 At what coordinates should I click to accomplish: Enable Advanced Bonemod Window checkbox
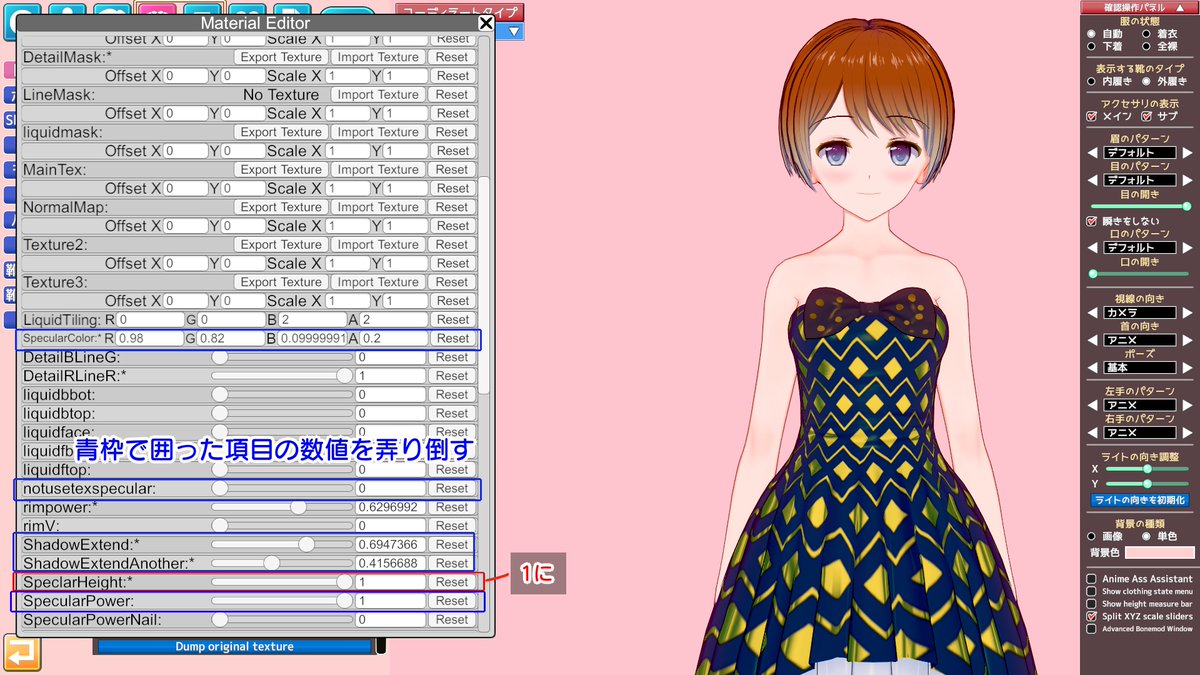1091,629
